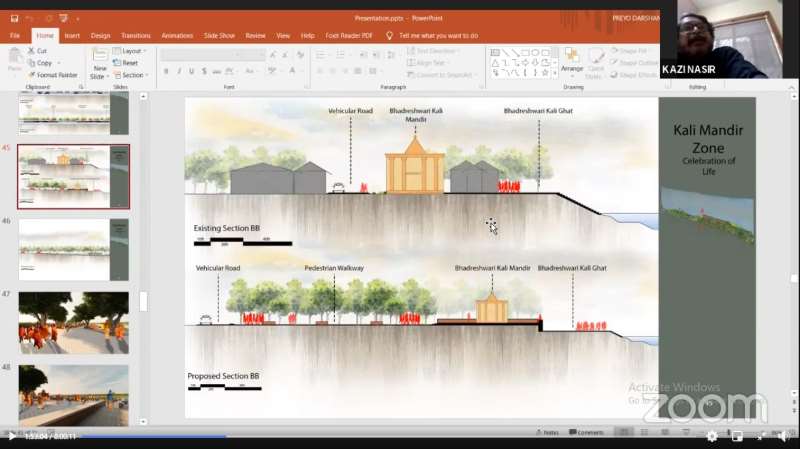This screenshot has width=800, height=449.
Task: Expand the Layout dropdown
Action: 132,51
